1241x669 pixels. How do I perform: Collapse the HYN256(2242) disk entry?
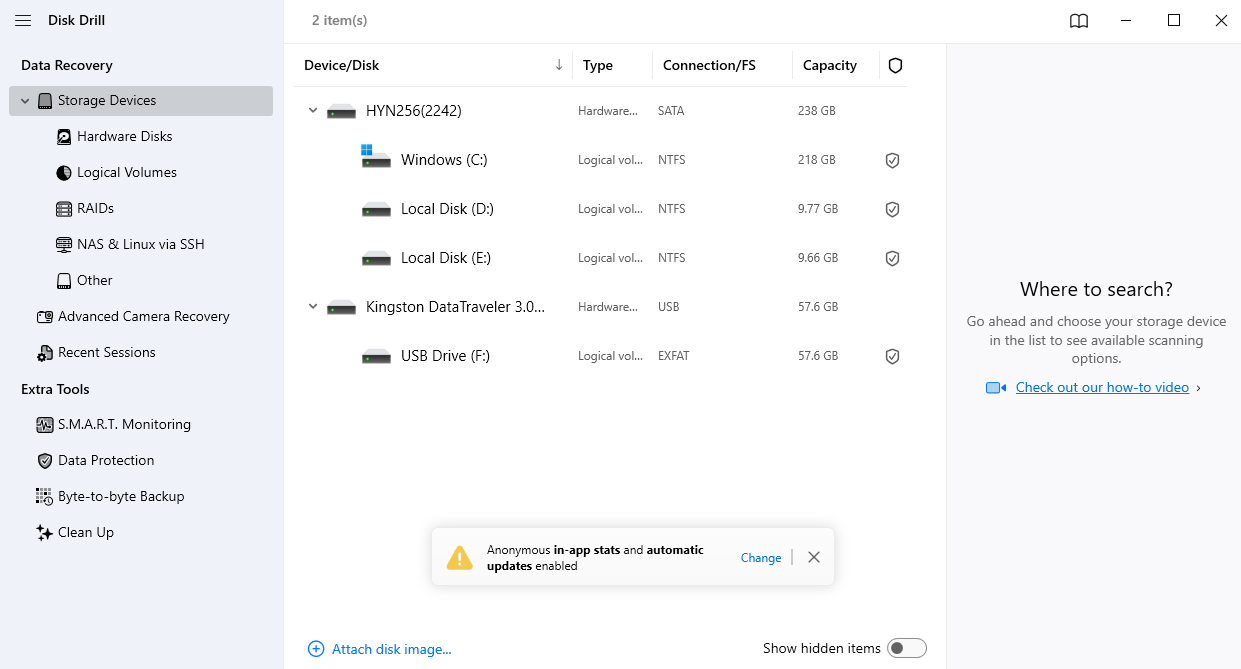pyautogui.click(x=312, y=111)
